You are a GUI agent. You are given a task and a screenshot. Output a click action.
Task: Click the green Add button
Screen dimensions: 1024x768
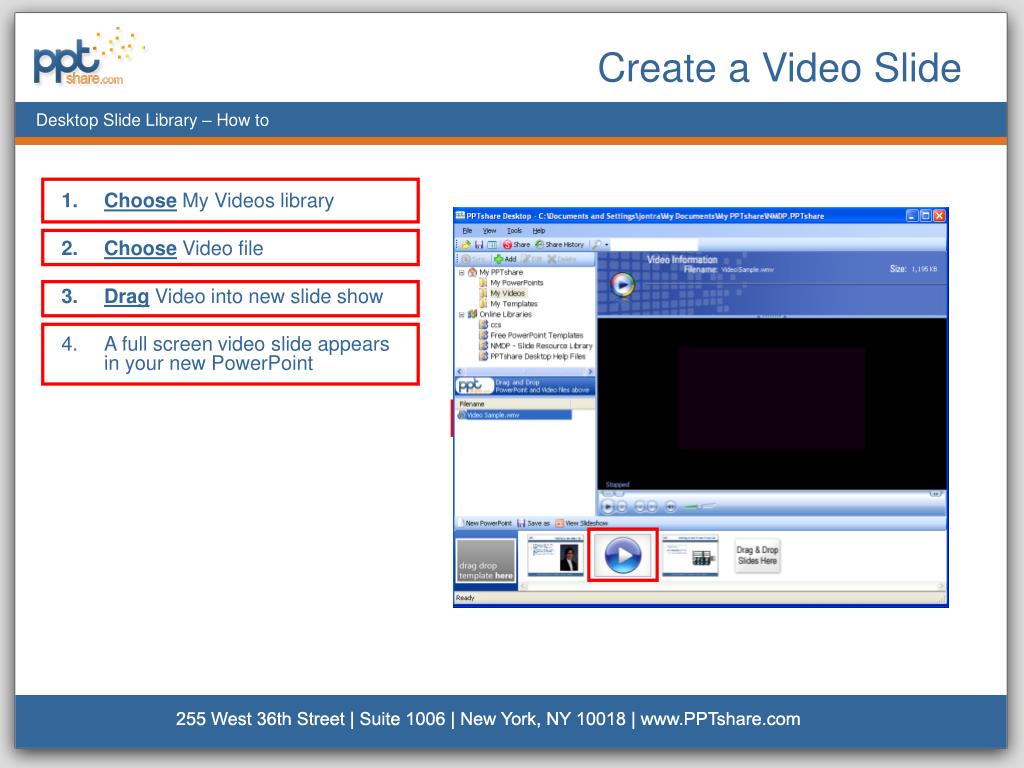click(x=505, y=259)
